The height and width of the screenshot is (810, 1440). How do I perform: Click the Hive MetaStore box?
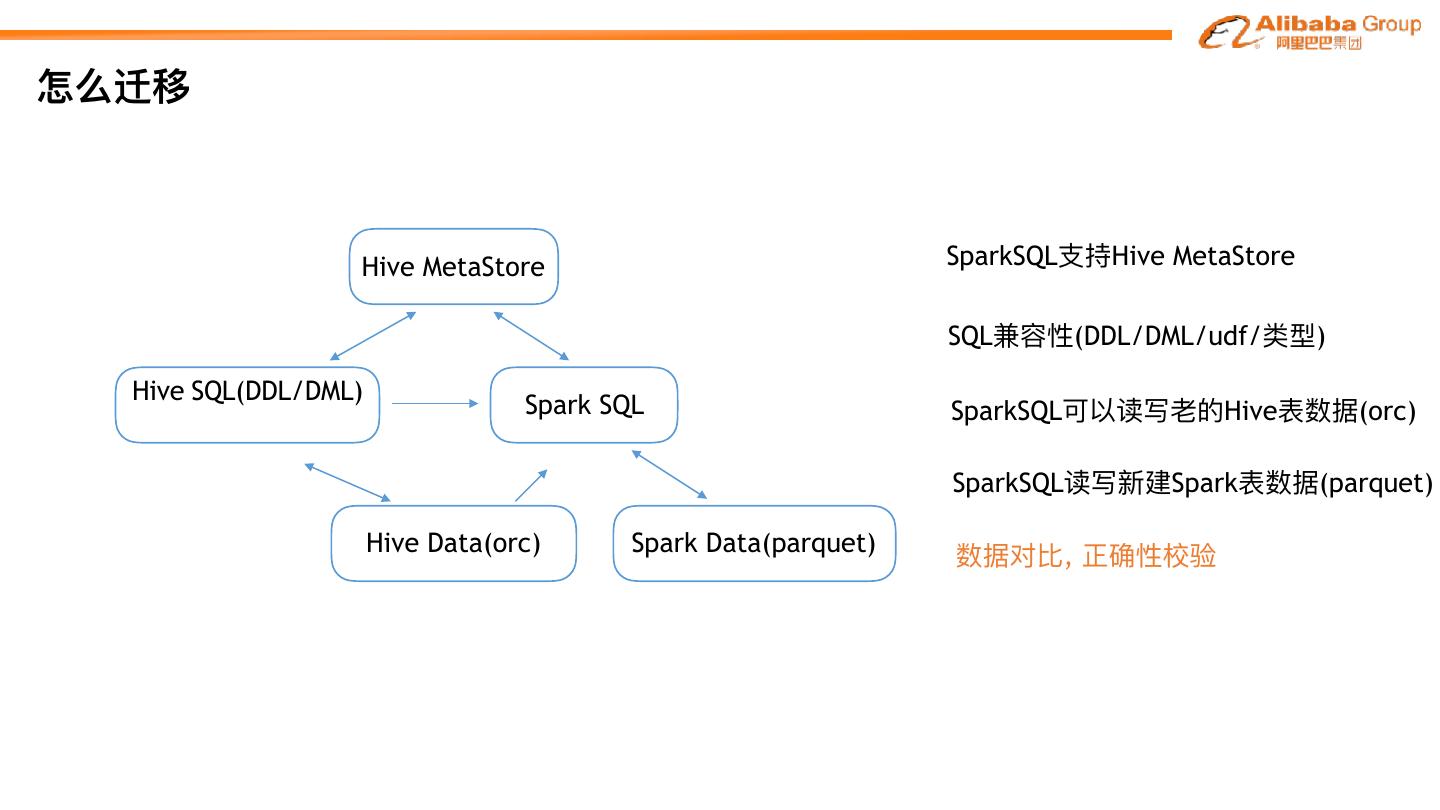pyautogui.click(x=453, y=267)
